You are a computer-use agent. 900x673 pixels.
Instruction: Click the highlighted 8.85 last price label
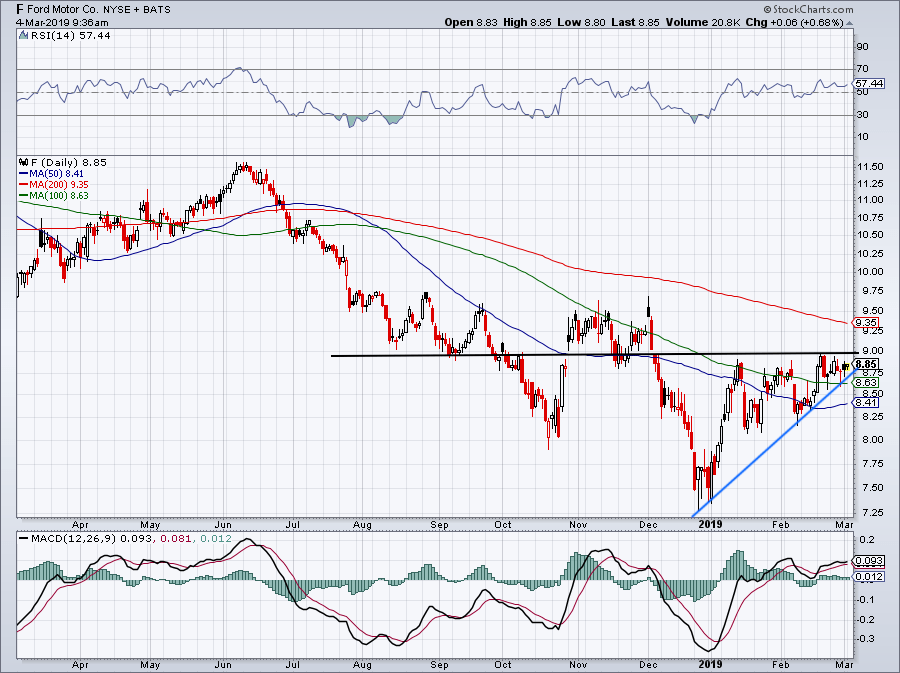point(866,365)
